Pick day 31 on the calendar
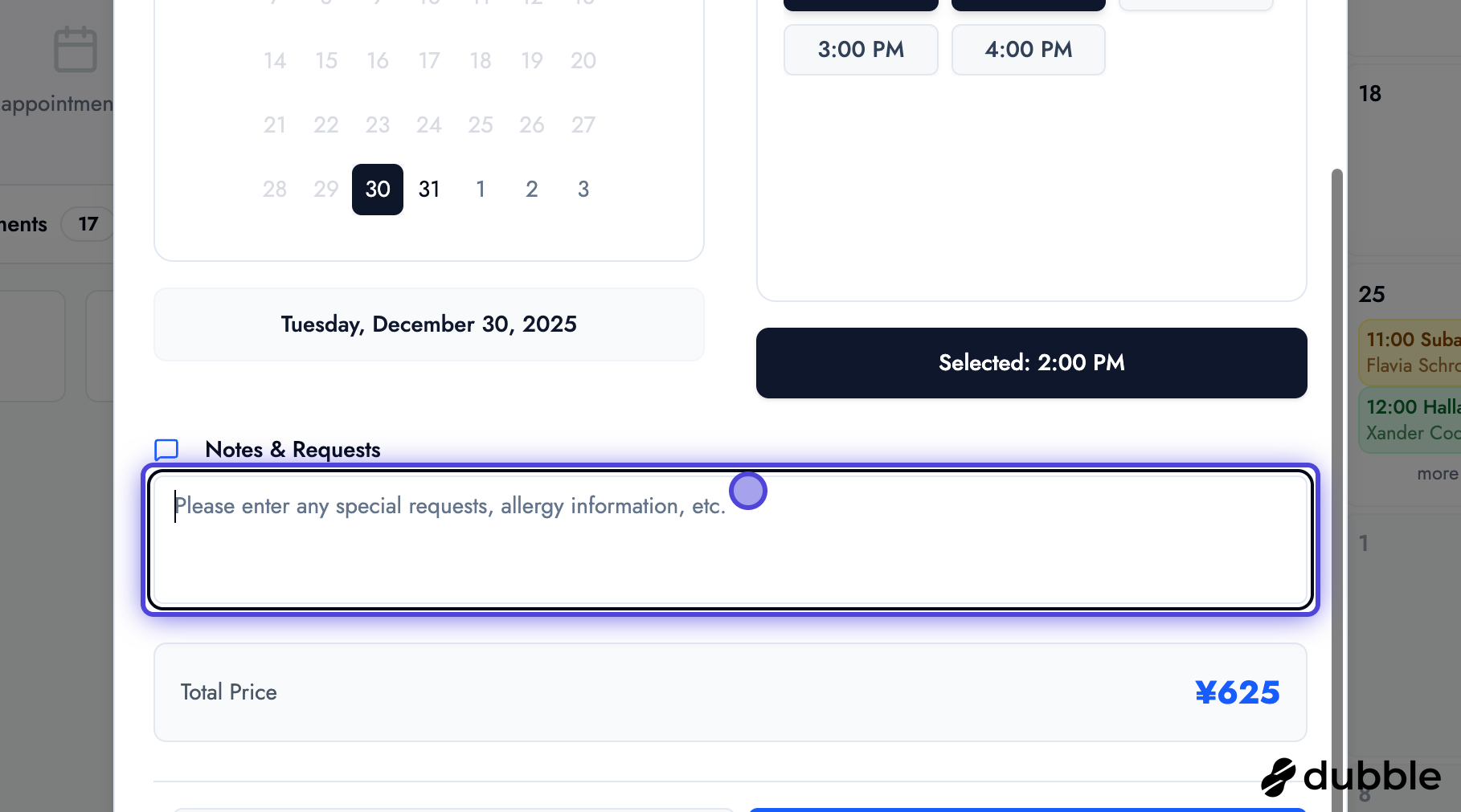 [x=429, y=190]
